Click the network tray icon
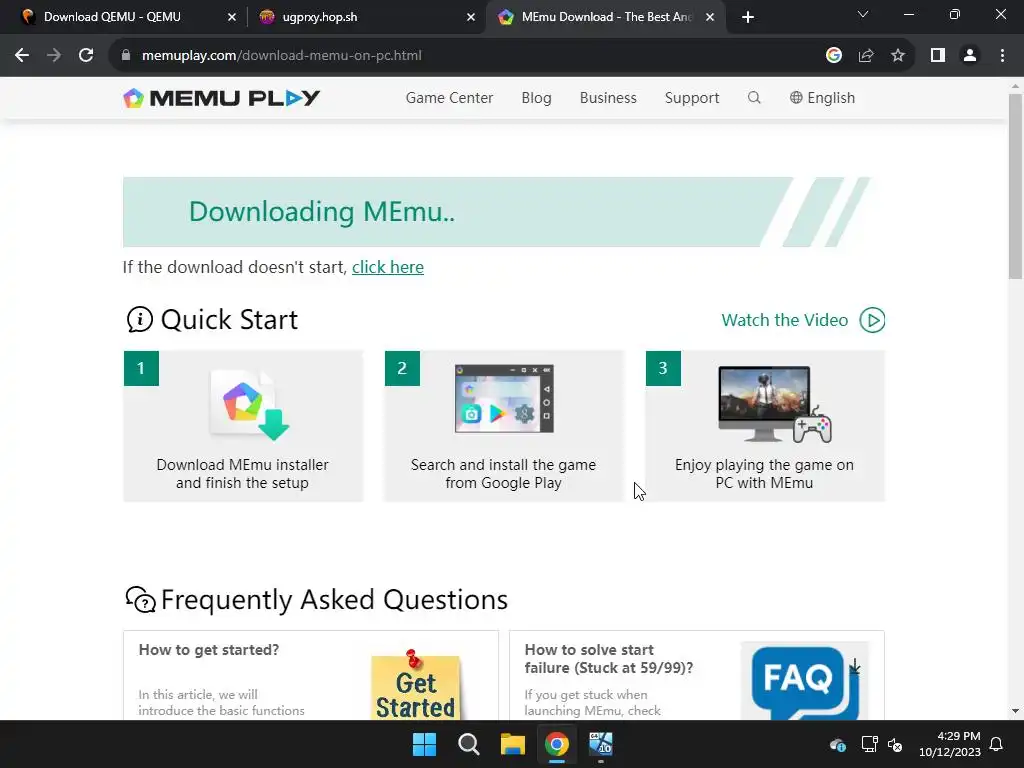The height and width of the screenshot is (768, 1024). (869, 744)
